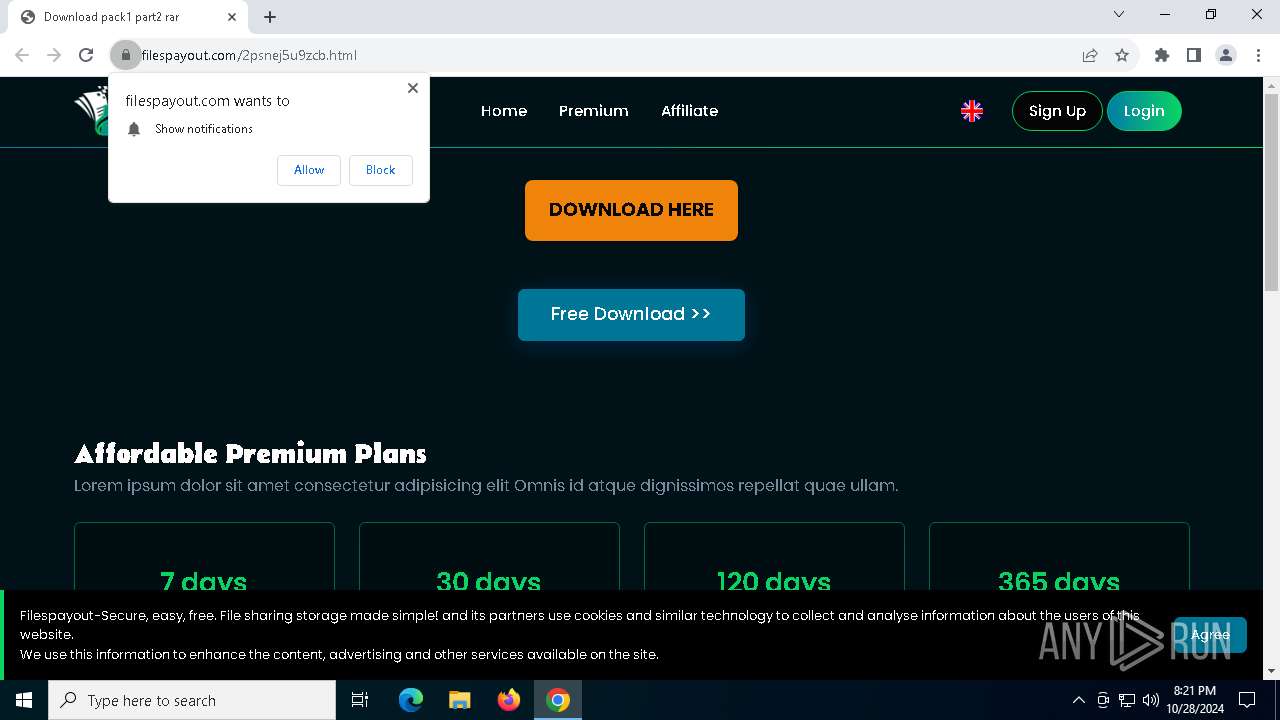Click the Chrome taskbar icon
Viewport: 1280px width, 720px height.
(558, 700)
